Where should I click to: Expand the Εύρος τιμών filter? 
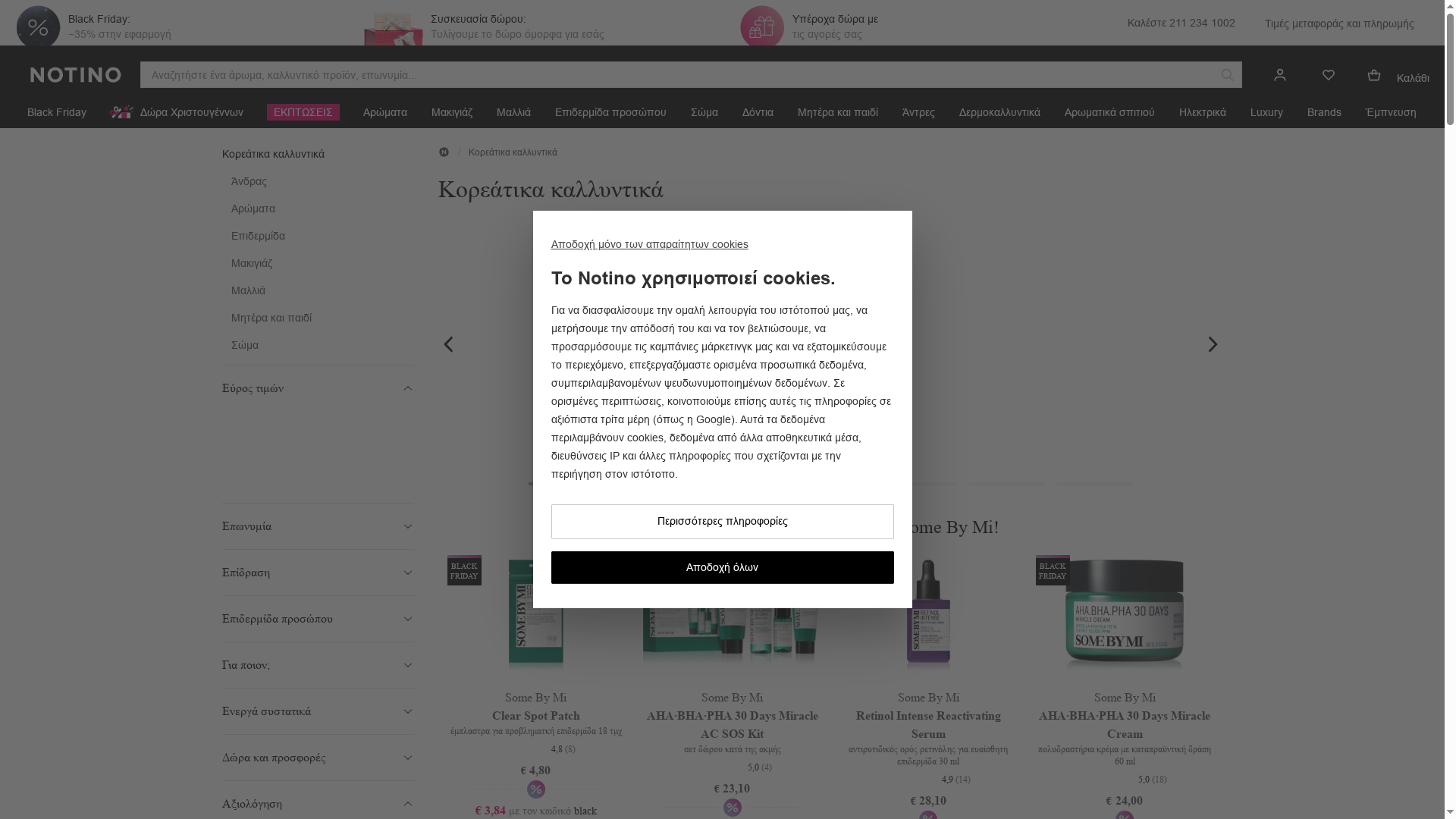[x=318, y=388]
